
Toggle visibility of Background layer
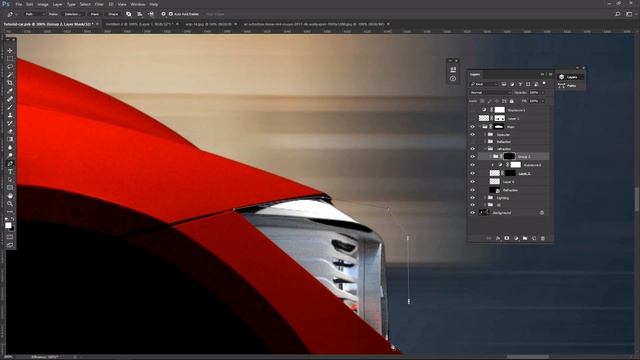click(x=473, y=213)
